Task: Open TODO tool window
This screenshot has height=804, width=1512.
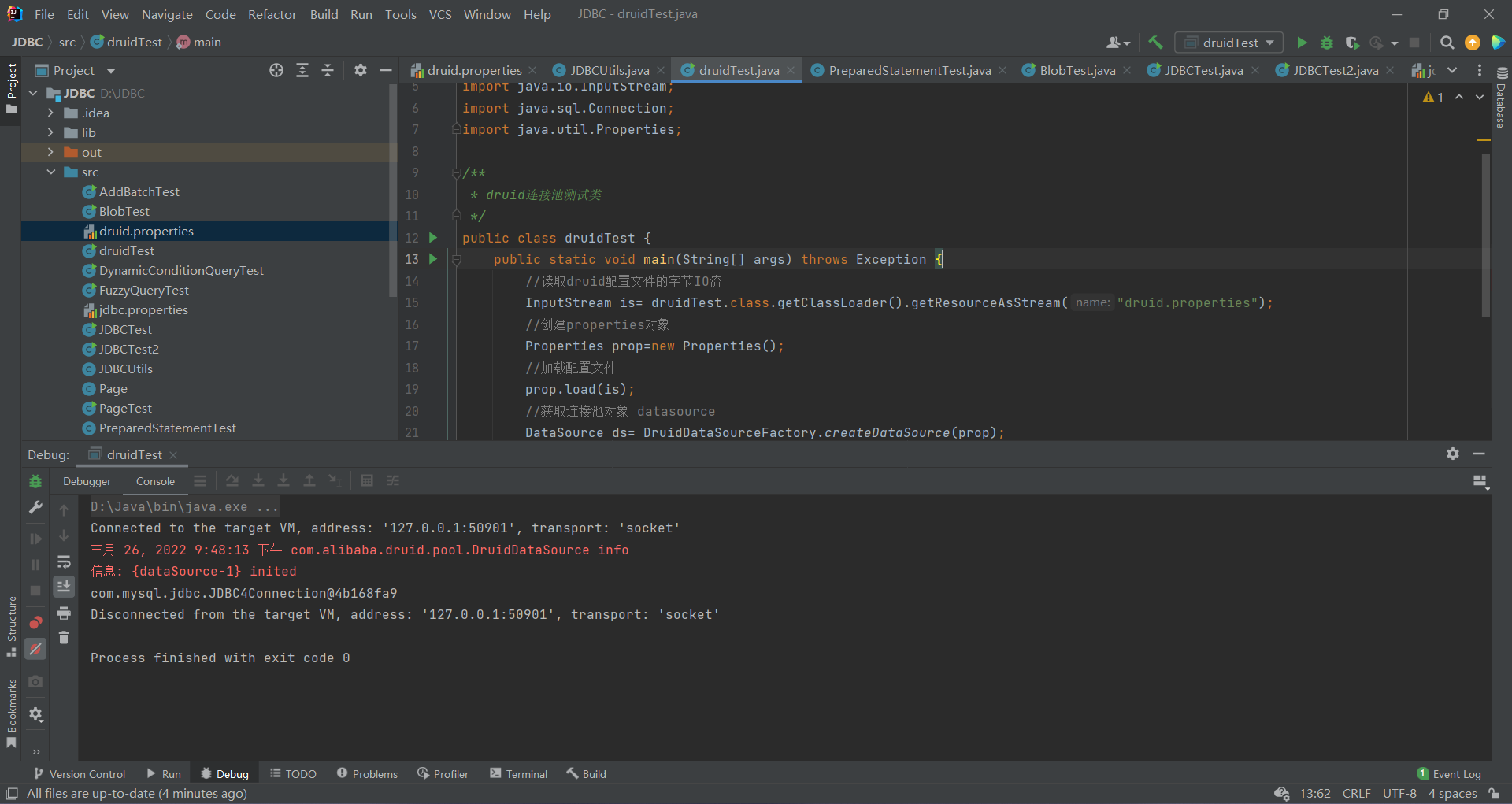Action: pyautogui.click(x=293, y=774)
